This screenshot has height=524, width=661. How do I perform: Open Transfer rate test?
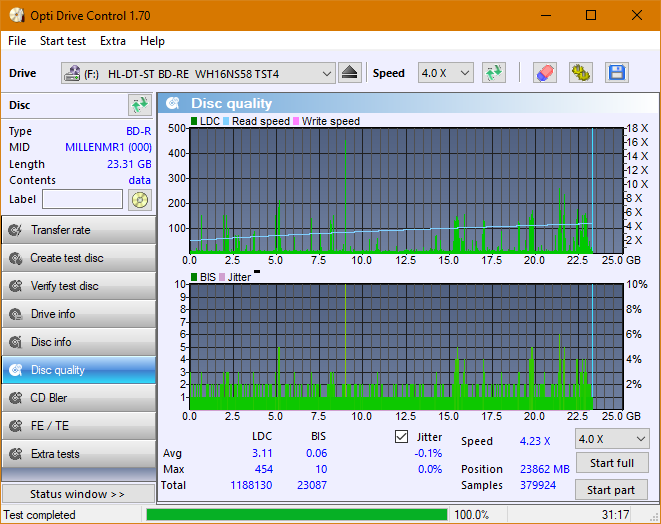[x=78, y=230]
